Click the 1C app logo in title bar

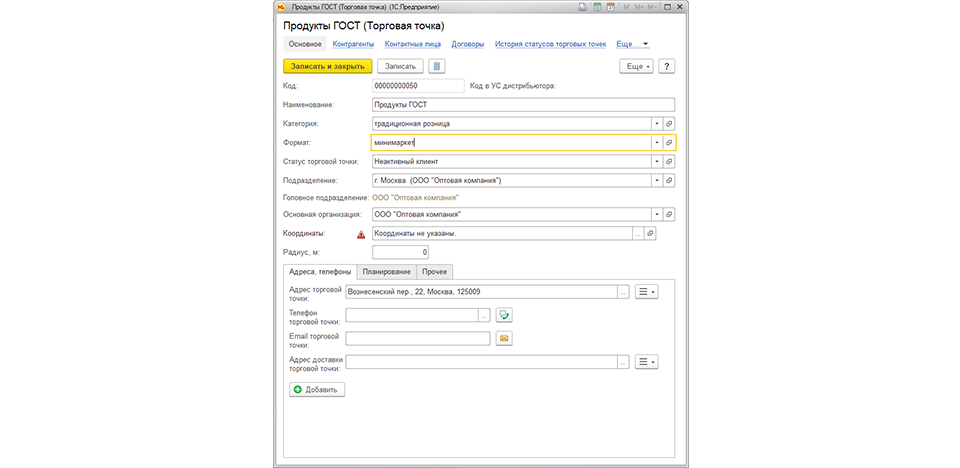pos(281,7)
